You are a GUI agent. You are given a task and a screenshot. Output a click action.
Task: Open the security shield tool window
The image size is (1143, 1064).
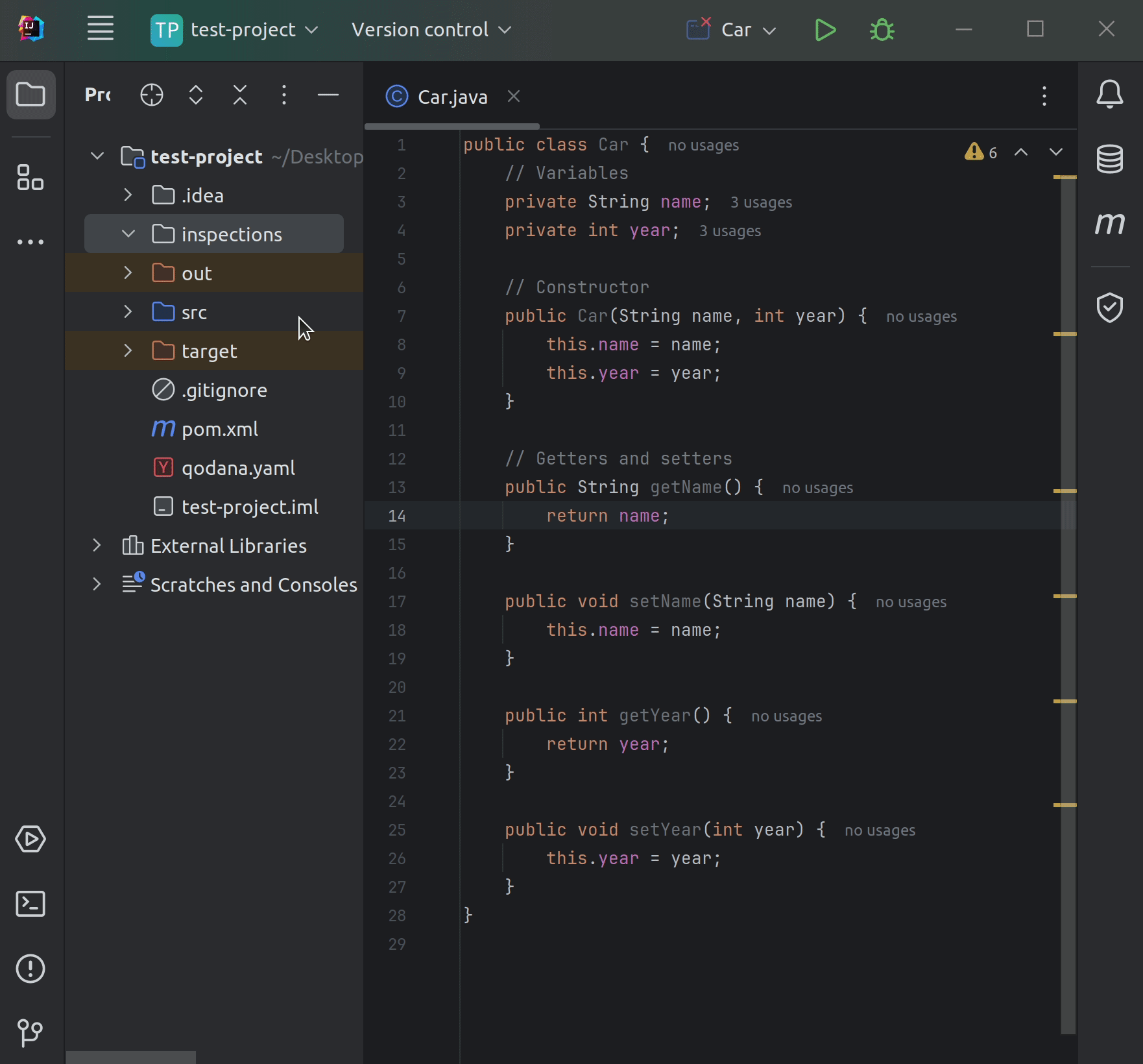click(x=1111, y=308)
